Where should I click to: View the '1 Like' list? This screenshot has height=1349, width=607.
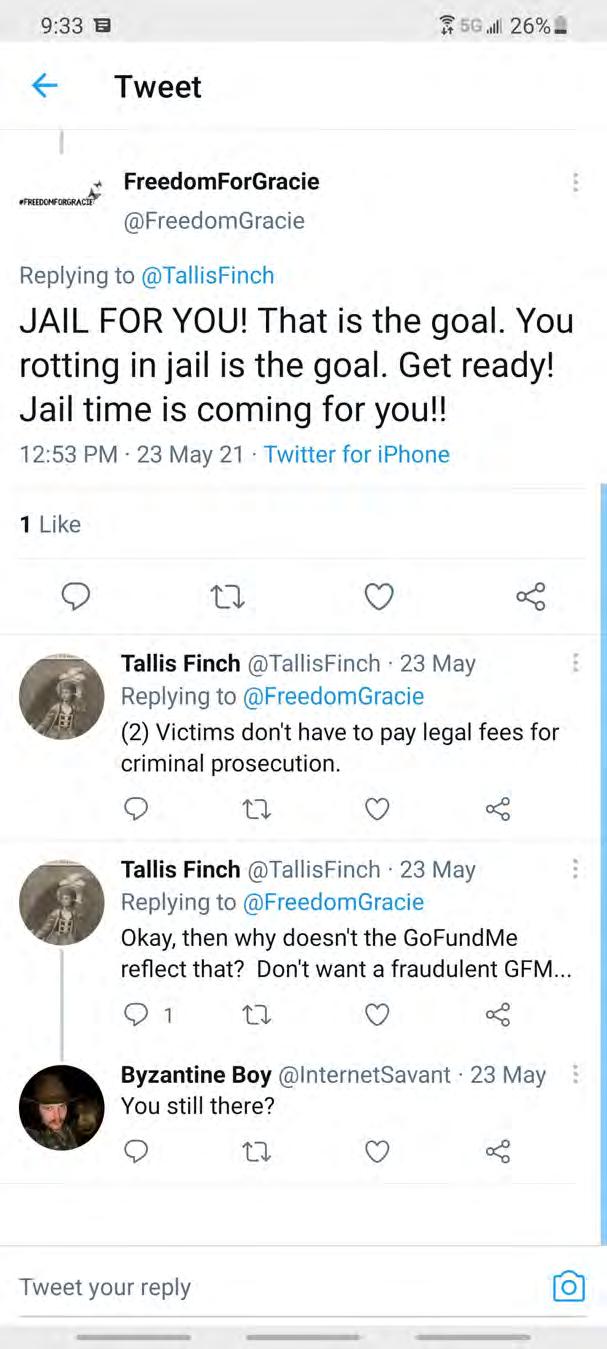click(x=50, y=524)
